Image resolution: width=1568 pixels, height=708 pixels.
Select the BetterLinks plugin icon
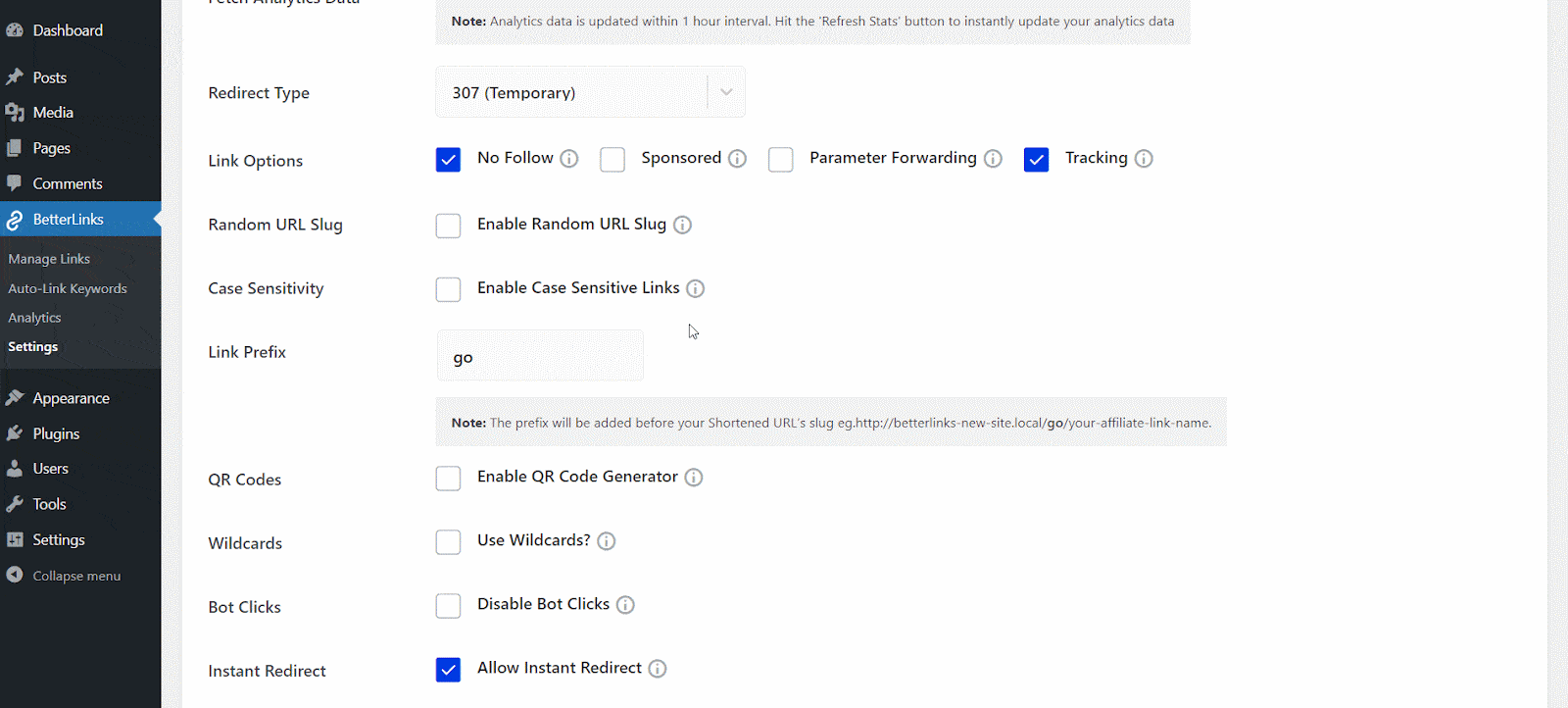coord(18,219)
